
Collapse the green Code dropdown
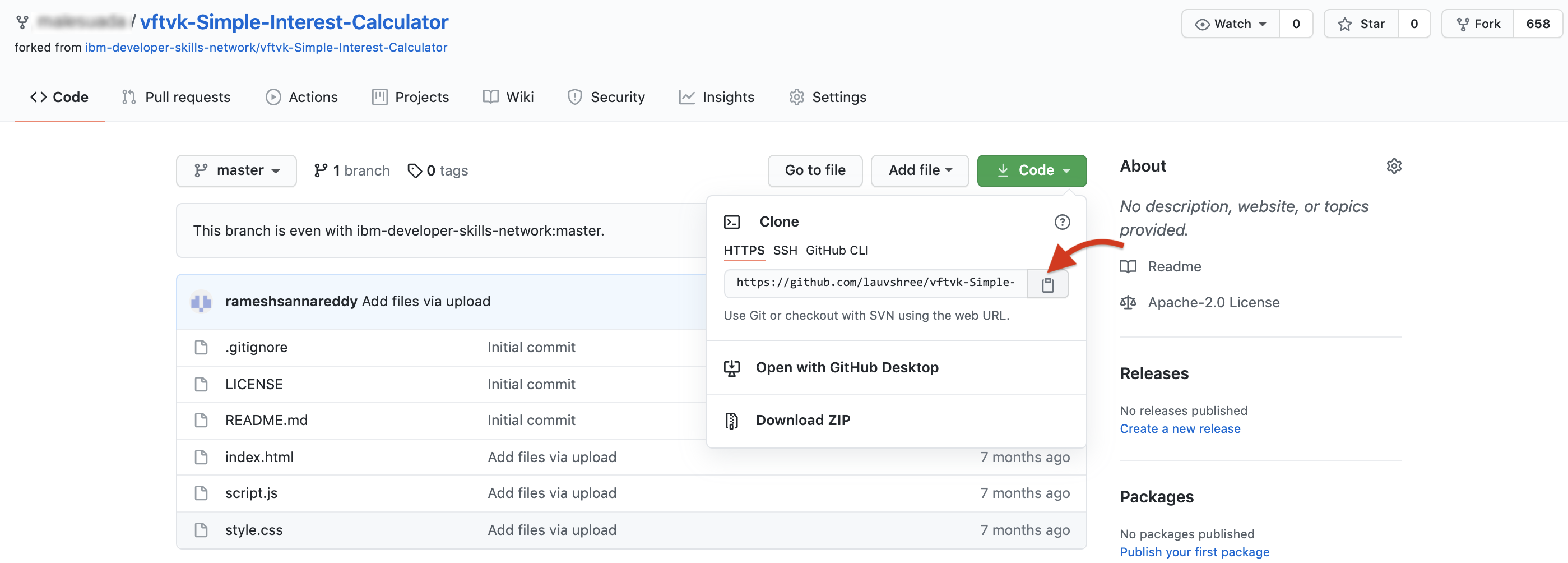pyautogui.click(x=1031, y=170)
